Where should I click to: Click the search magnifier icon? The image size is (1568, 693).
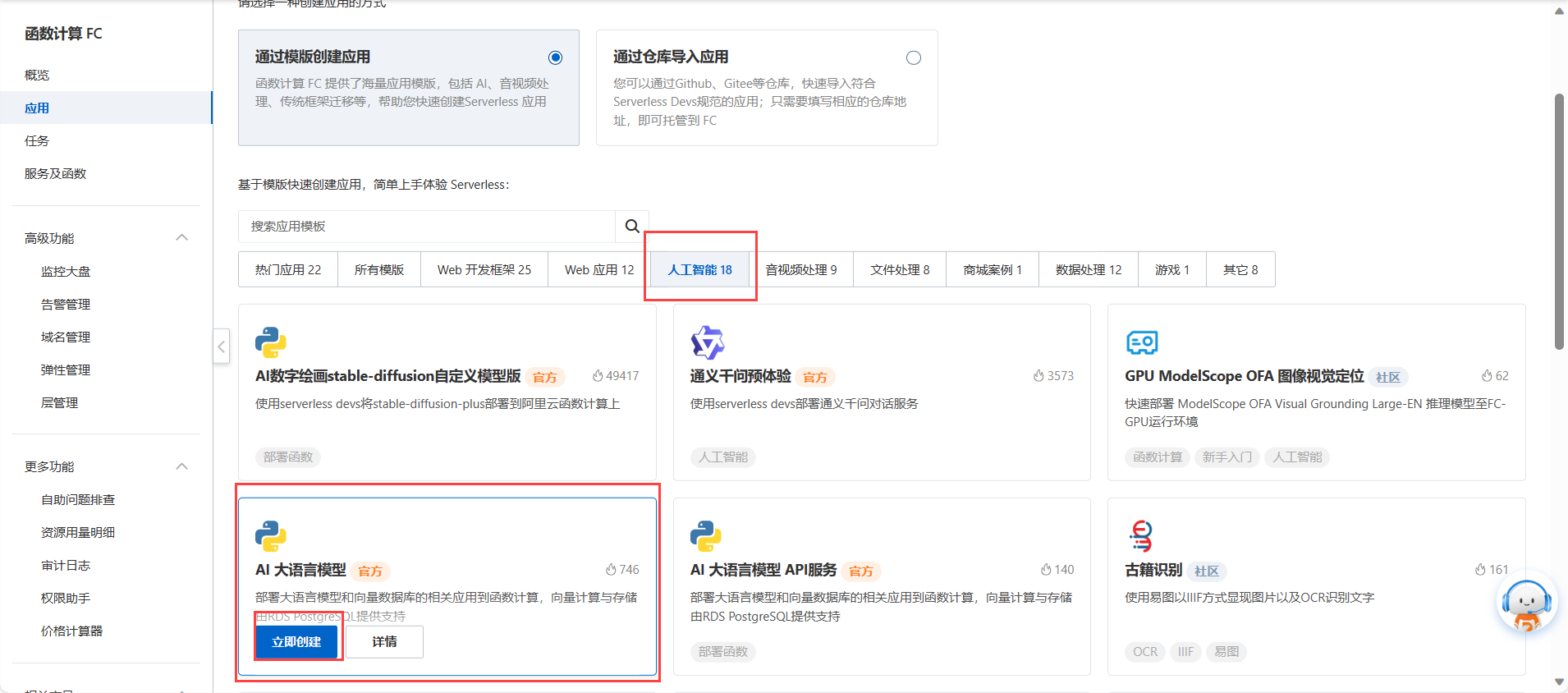coord(631,226)
